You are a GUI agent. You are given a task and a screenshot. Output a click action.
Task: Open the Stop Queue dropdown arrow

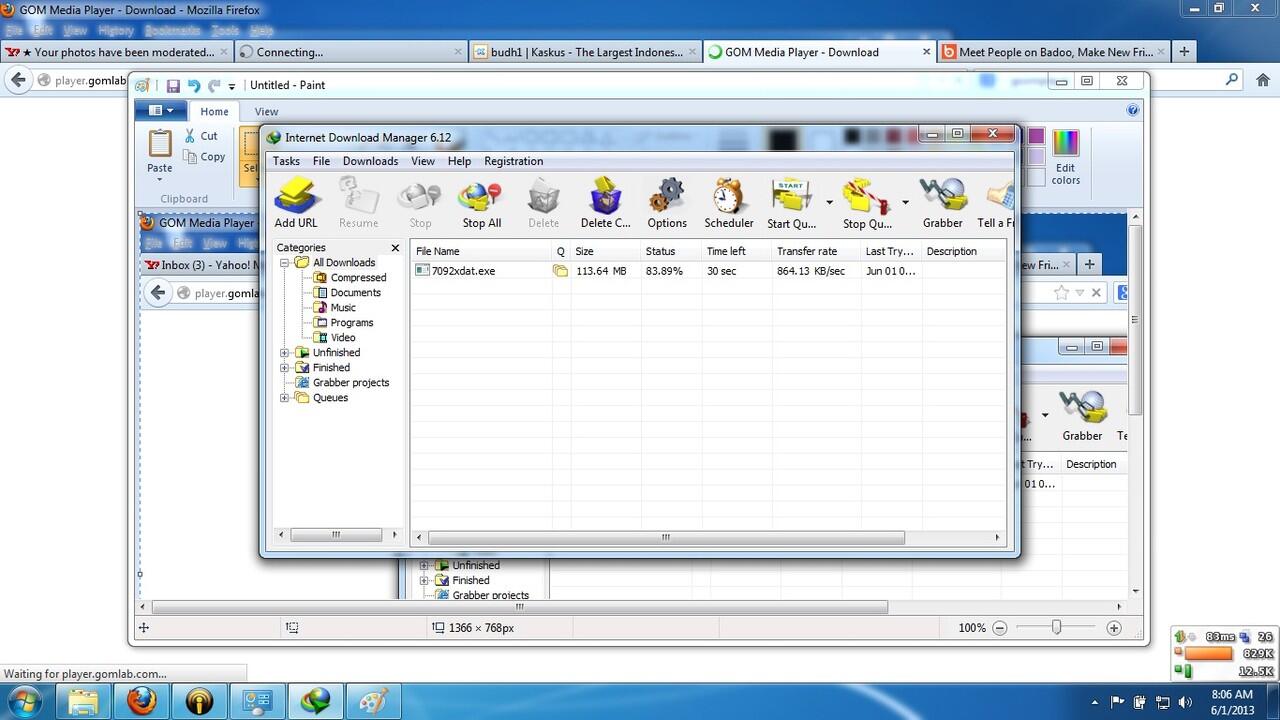point(905,202)
